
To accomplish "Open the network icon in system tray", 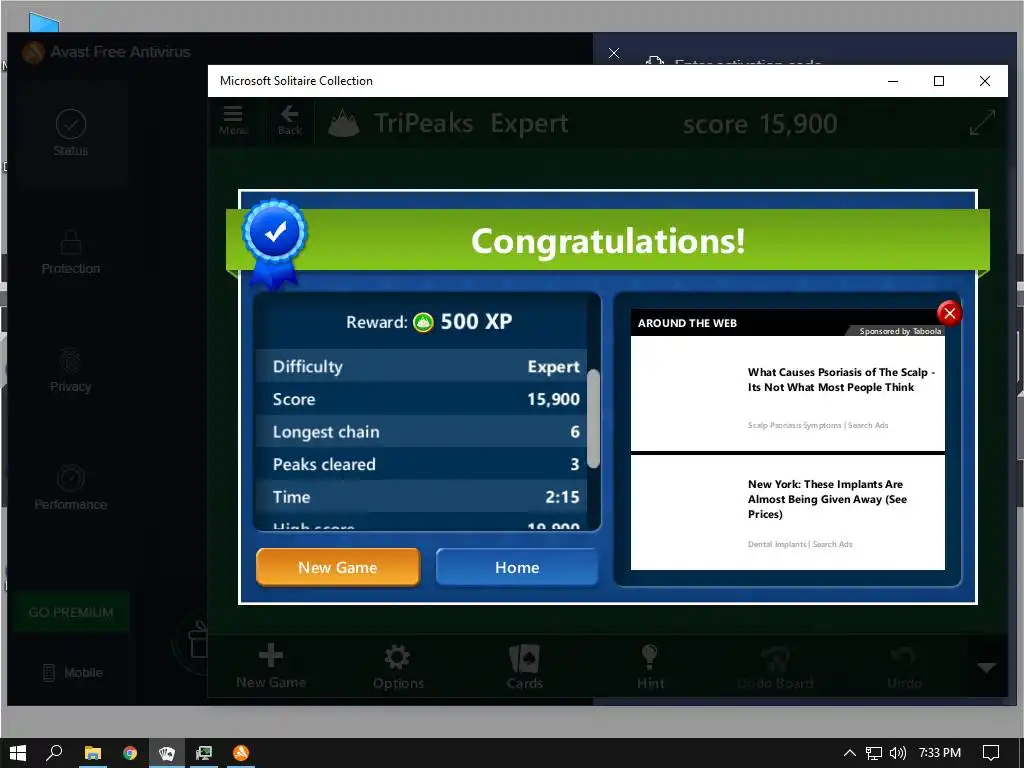I will (874, 753).
